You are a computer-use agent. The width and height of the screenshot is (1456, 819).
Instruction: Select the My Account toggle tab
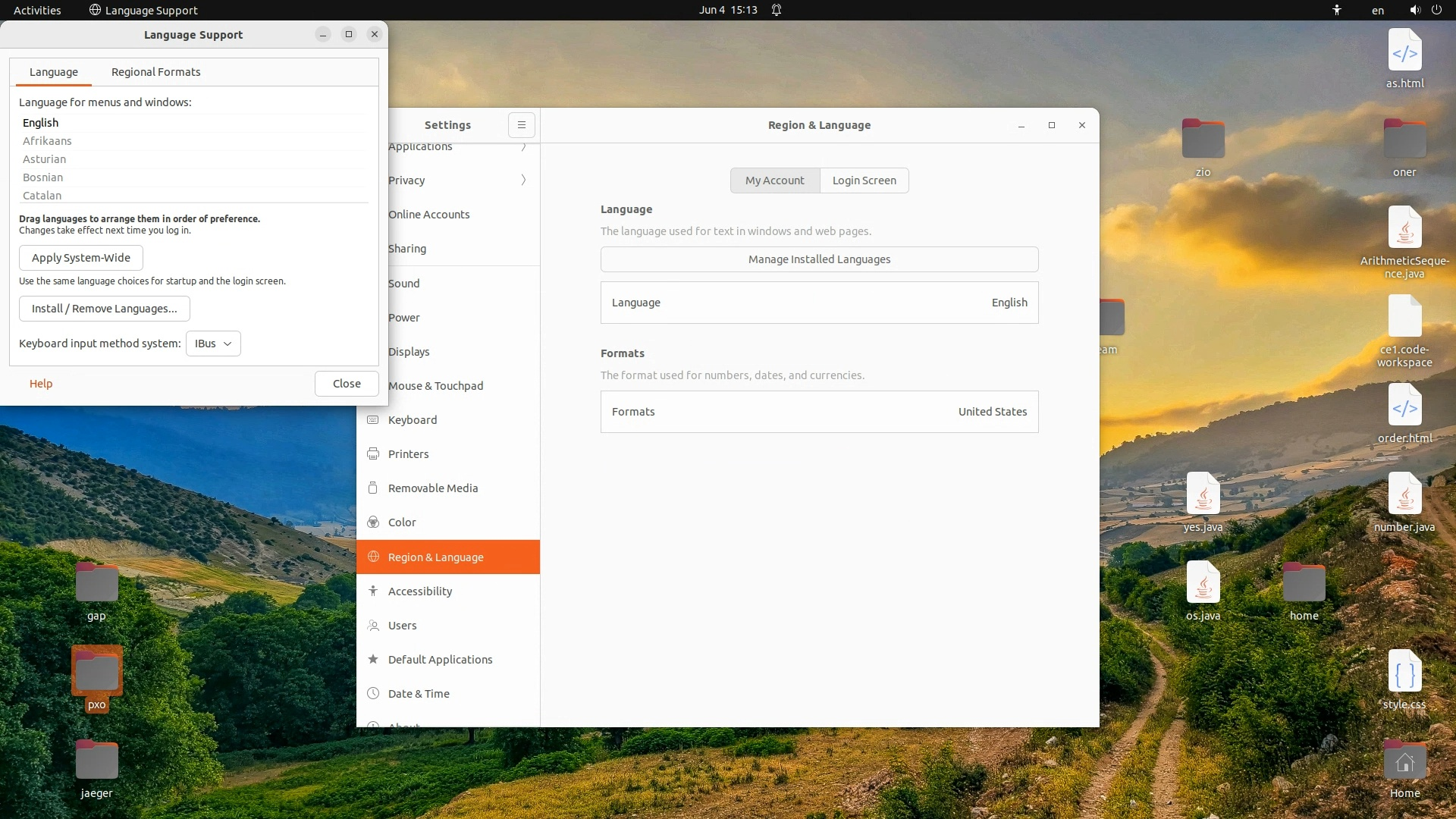774,180
